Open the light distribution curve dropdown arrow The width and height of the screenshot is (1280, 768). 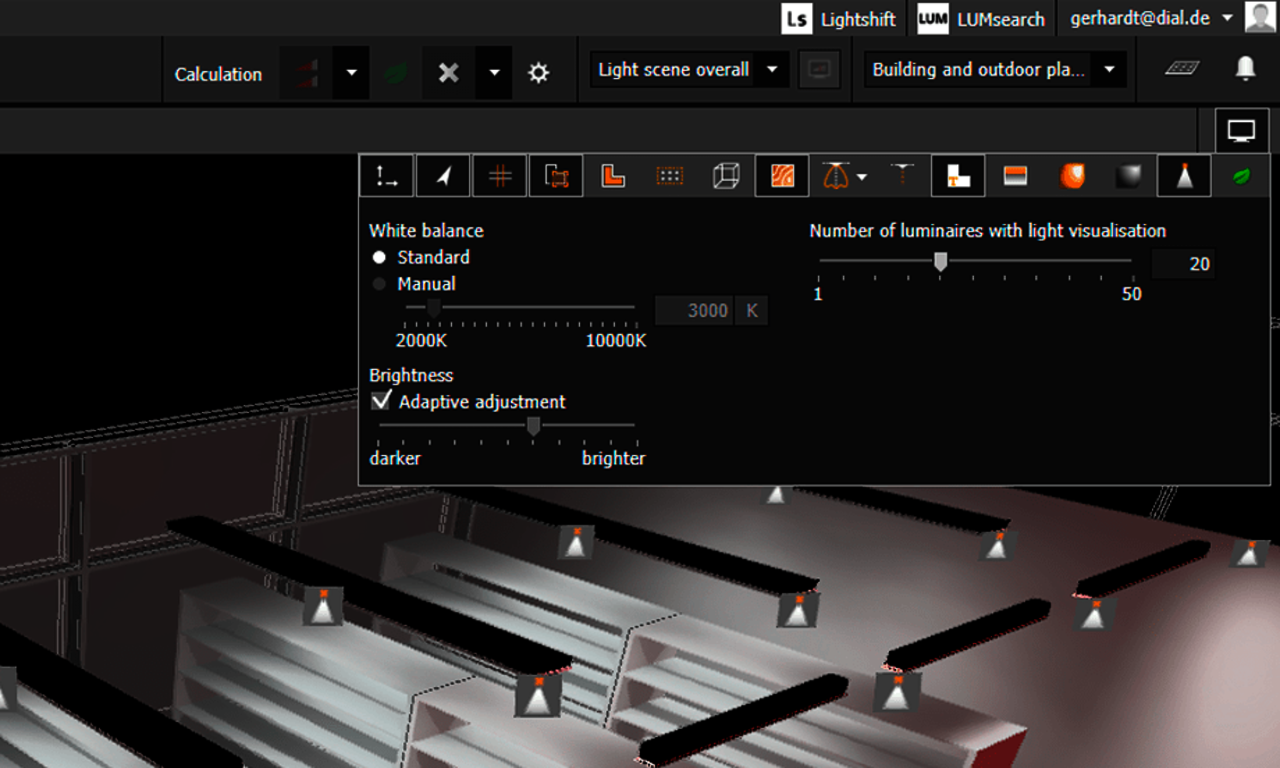tap(862, 178)
